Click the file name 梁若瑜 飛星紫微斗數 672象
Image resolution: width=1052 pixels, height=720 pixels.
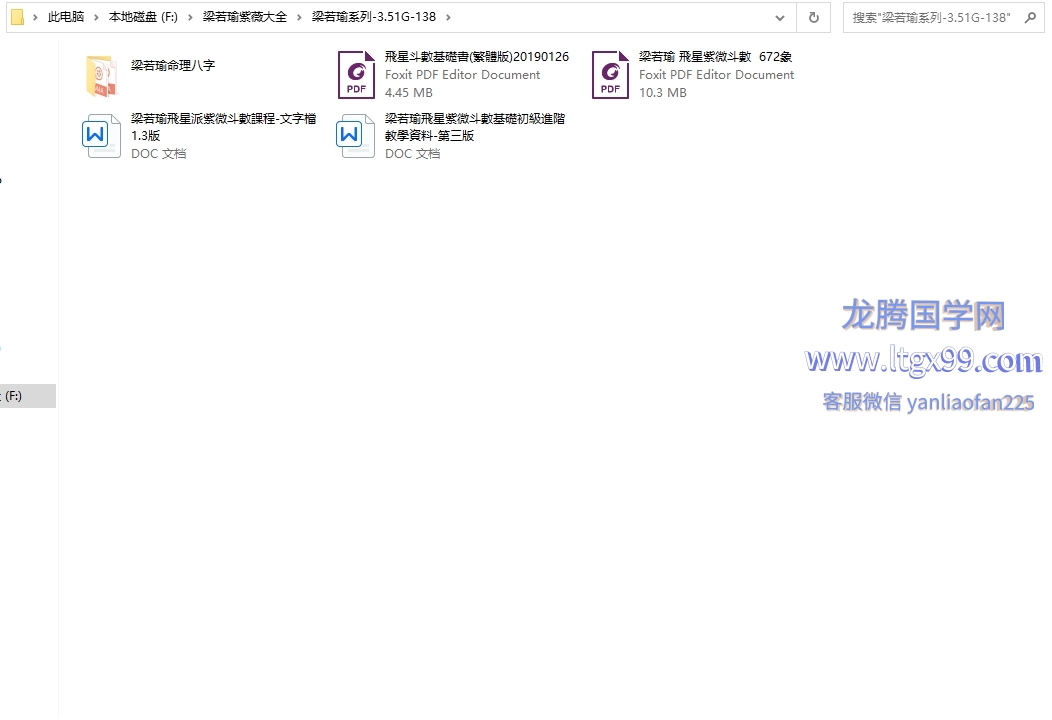pyautogui.click(x=715, y=57)
